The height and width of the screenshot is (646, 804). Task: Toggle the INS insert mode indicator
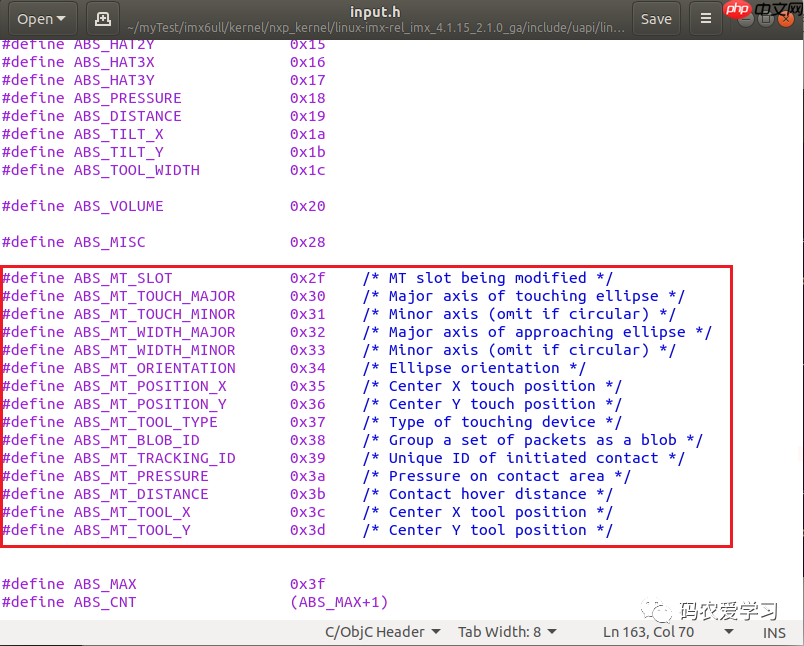tap(774, 633)
